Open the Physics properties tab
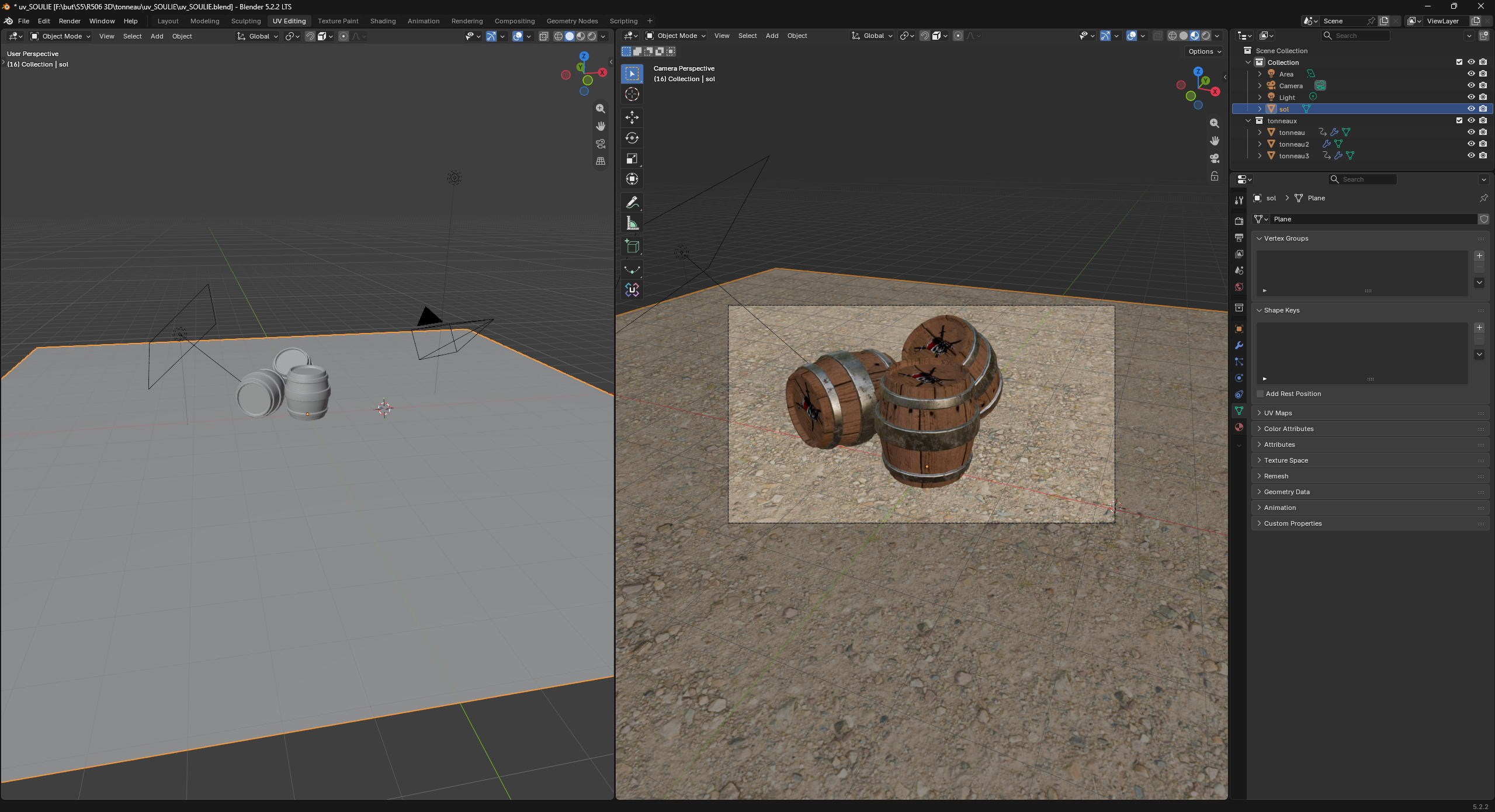 (x=1239, y=378)
